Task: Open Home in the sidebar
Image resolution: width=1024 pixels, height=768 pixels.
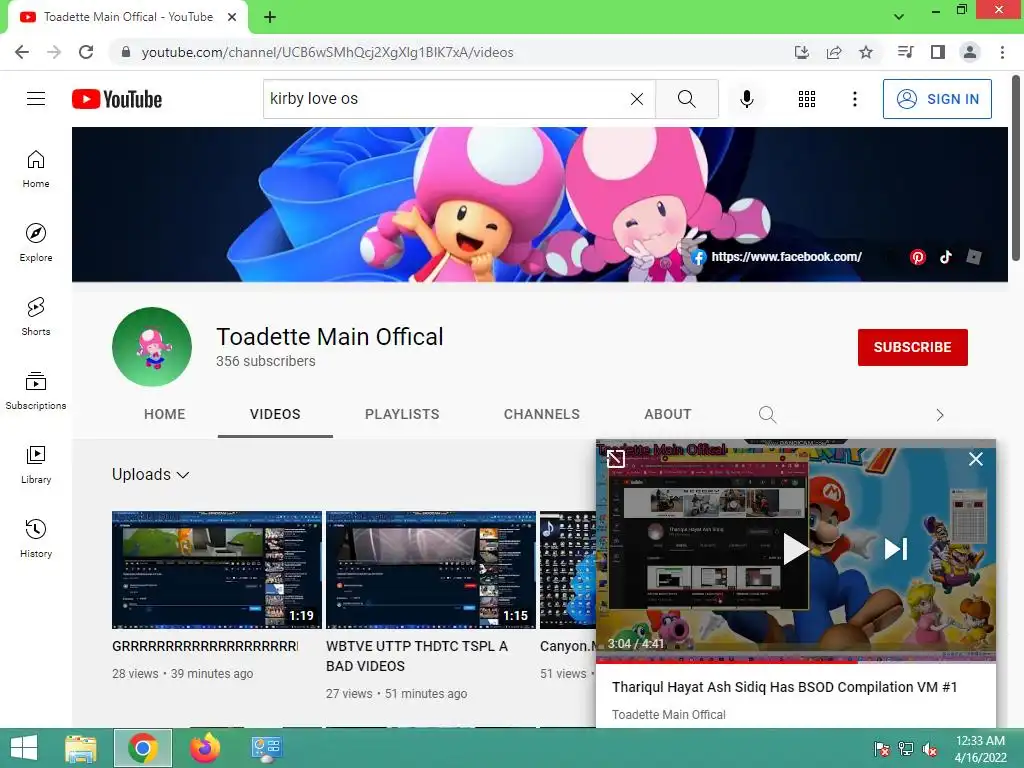Action: (36, 168)
